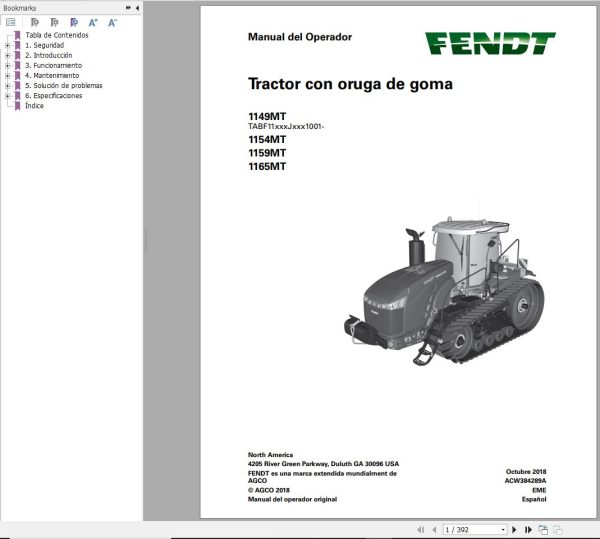Viewport: 600px width, 539px height.
Task: Click the model text 1159MT
Action: (267, 153)
